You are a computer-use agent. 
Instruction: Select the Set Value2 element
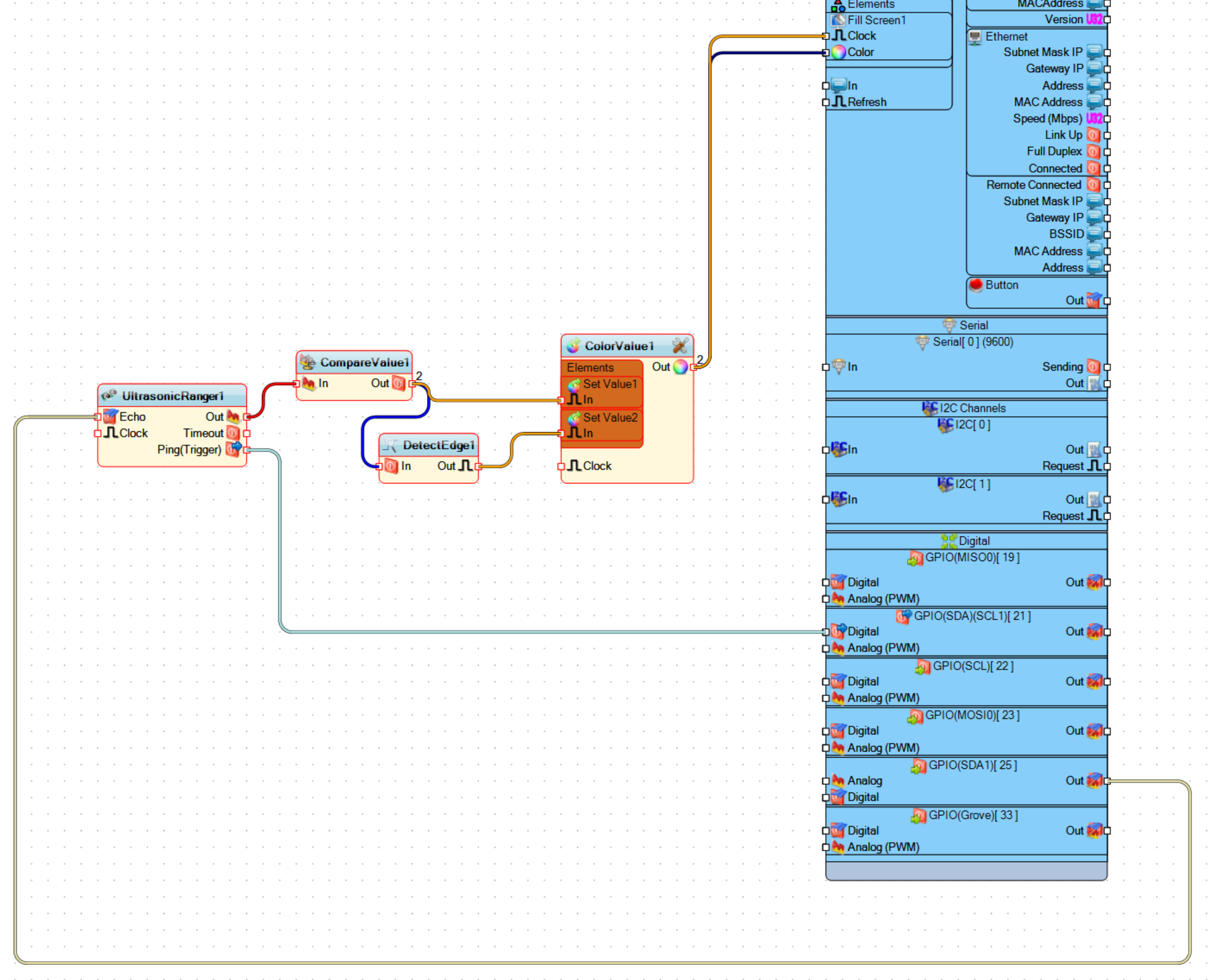609,418
